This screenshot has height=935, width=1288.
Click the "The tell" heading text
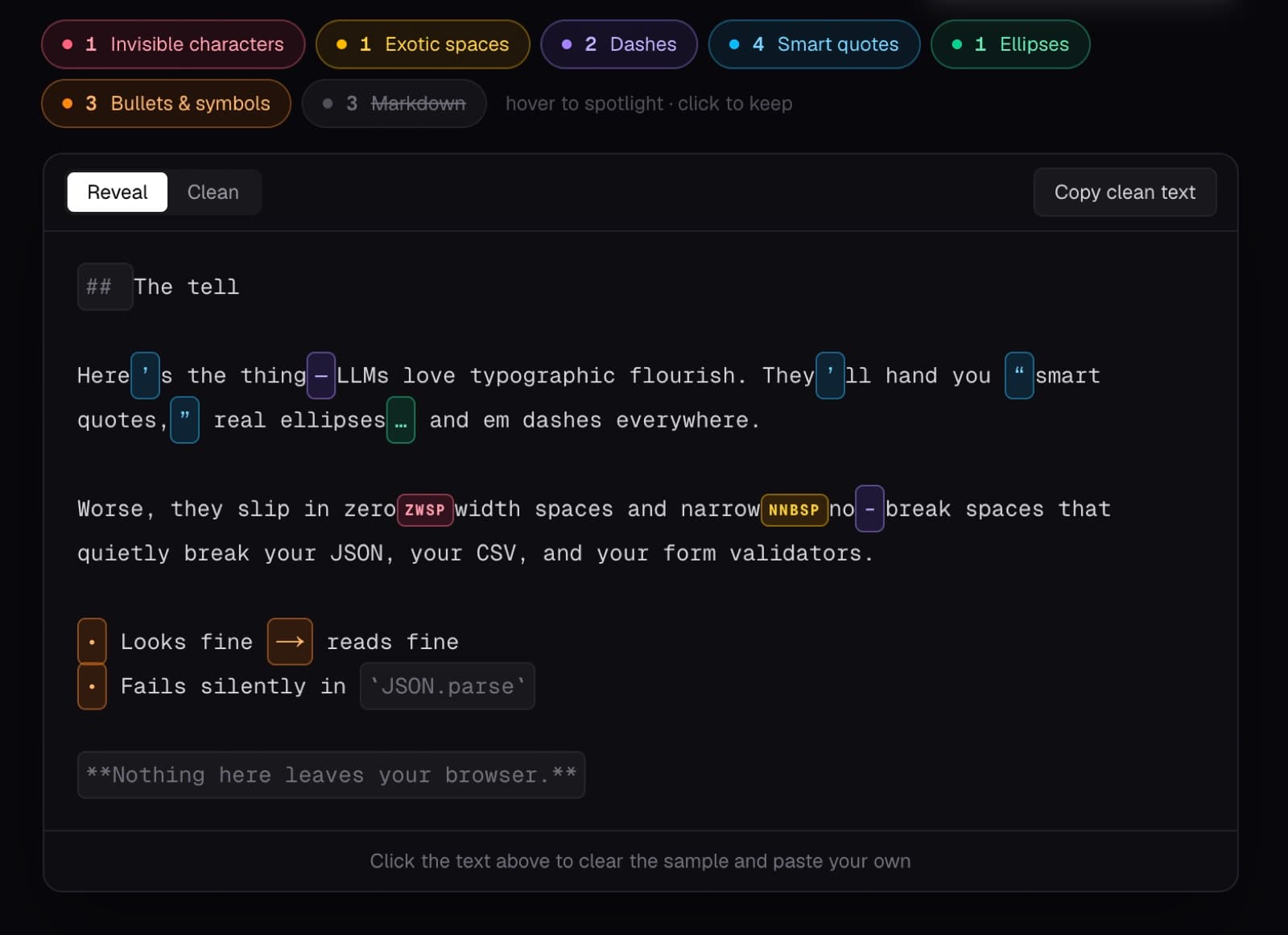coord(187,287)
